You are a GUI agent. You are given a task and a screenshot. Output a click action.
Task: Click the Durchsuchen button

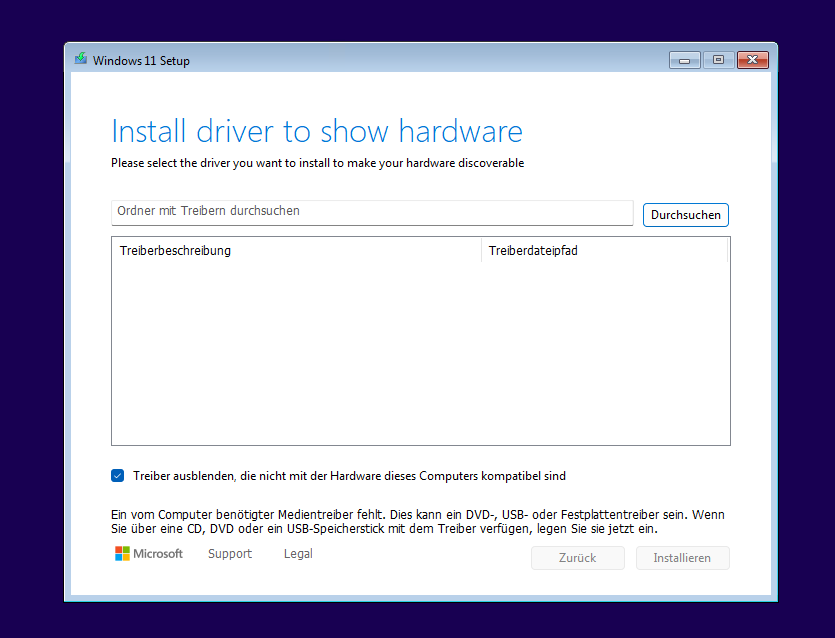tap(685, 215)
